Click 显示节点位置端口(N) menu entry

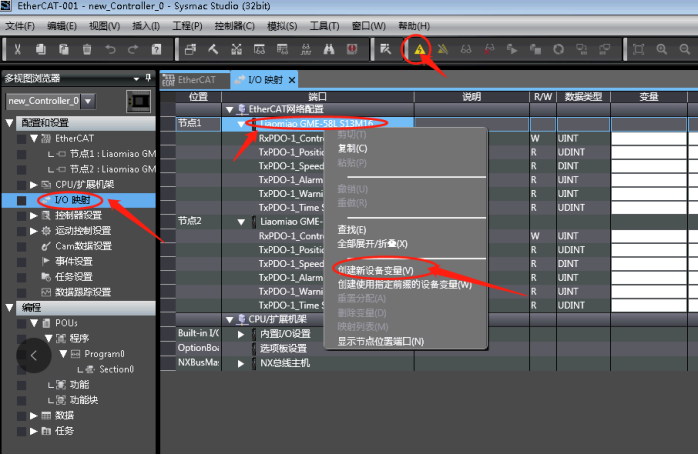coord(381,341)
